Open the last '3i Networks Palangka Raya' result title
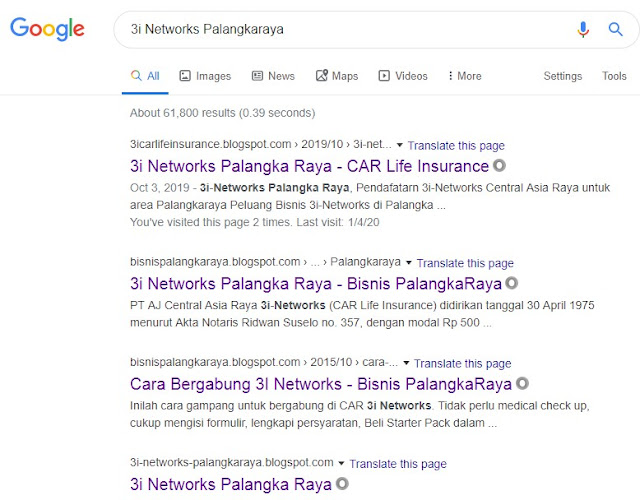Viewport: 640px width, 500px height. [x=231, y=484]
